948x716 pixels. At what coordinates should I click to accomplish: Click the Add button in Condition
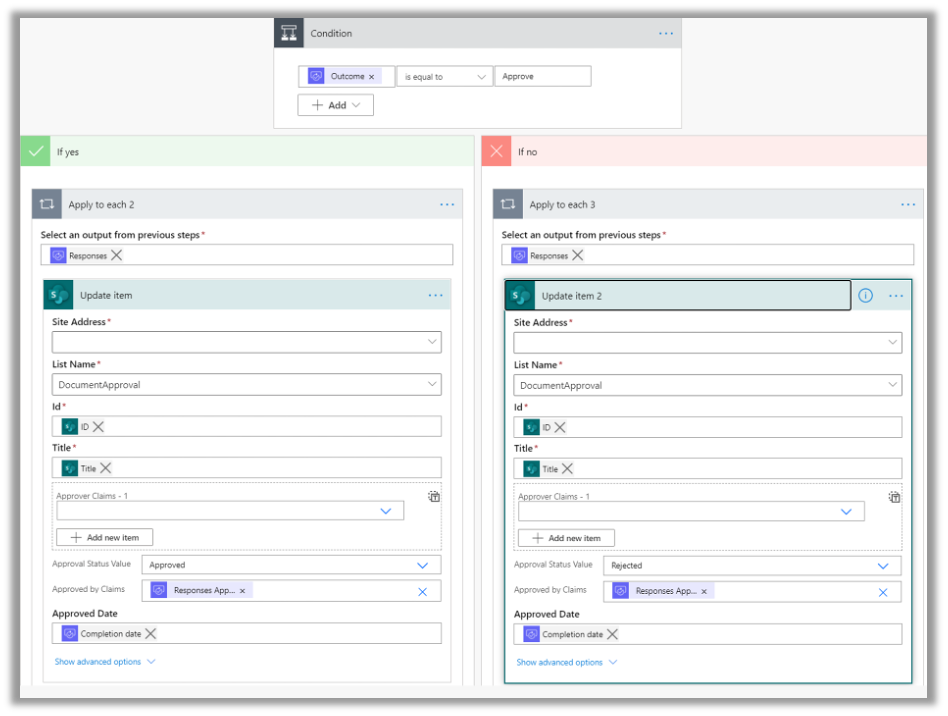(336, 105)
